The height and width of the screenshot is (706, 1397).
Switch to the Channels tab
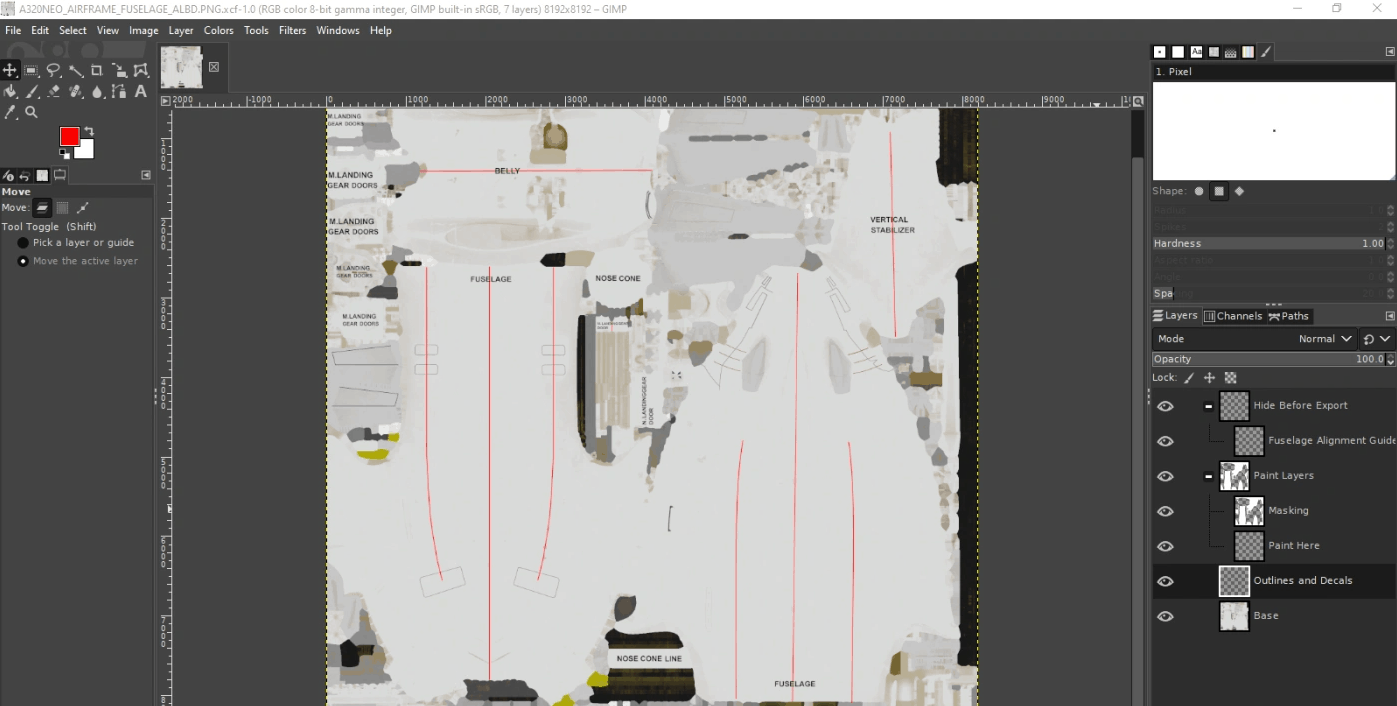(x=1233, y=316)
